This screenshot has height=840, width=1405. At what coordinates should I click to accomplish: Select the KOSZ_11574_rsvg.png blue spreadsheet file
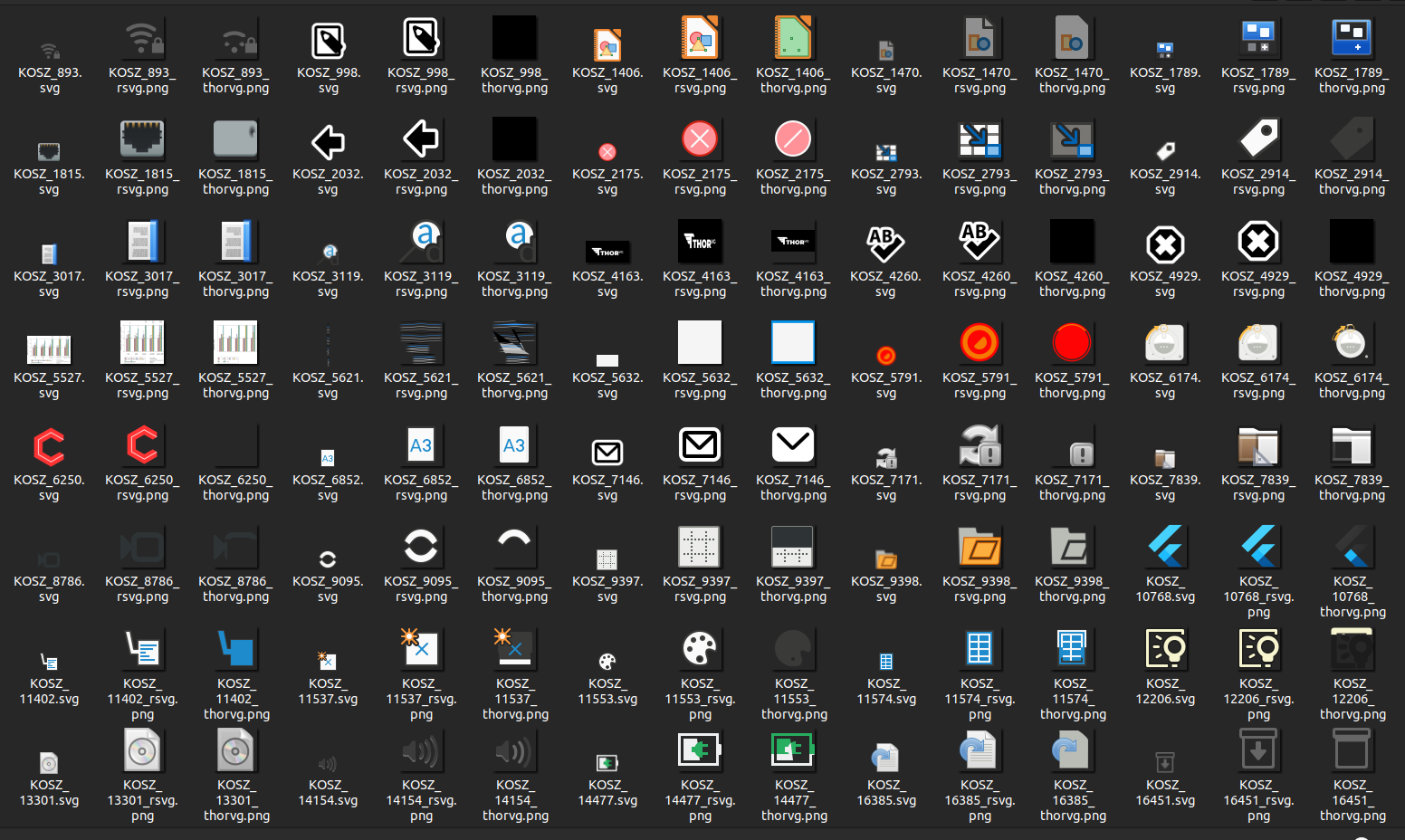tap(980, 649)
